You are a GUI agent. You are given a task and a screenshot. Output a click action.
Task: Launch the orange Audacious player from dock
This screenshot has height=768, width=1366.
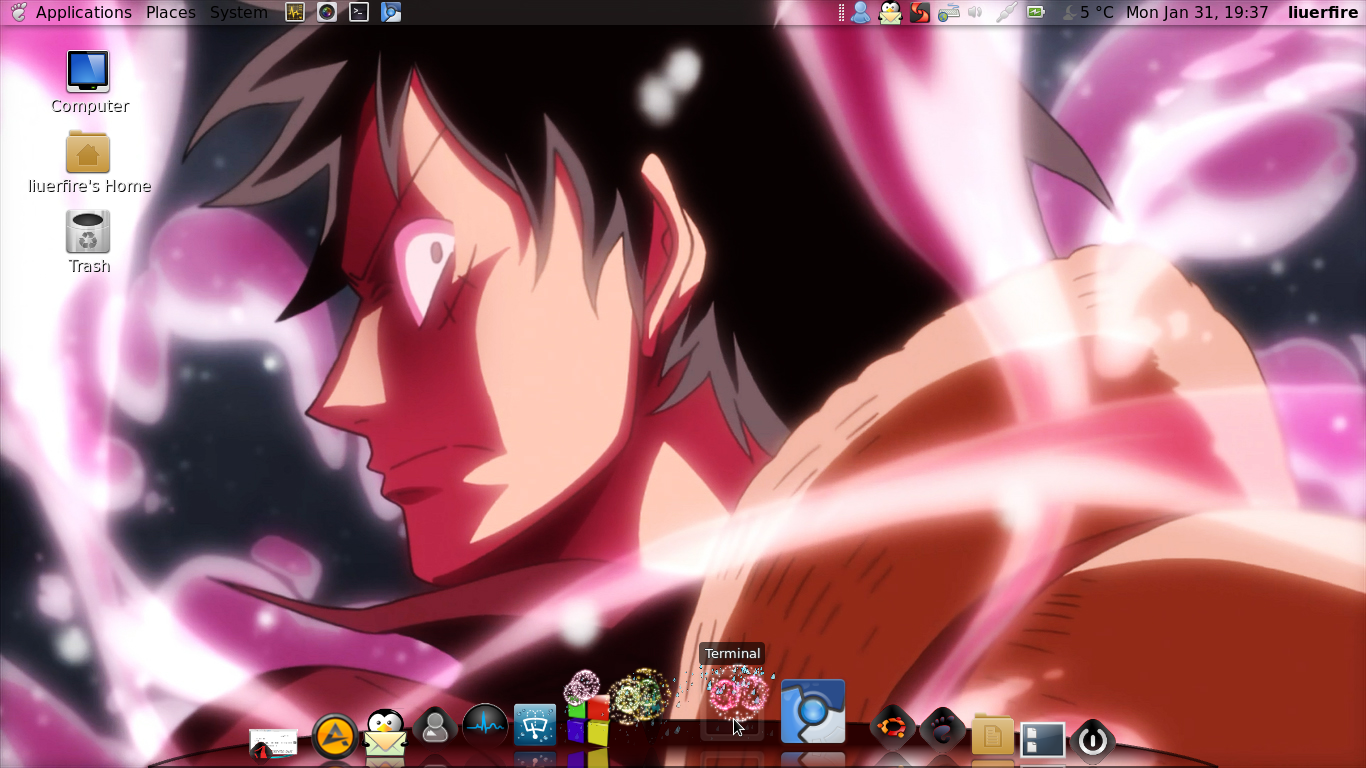[335, 738]
